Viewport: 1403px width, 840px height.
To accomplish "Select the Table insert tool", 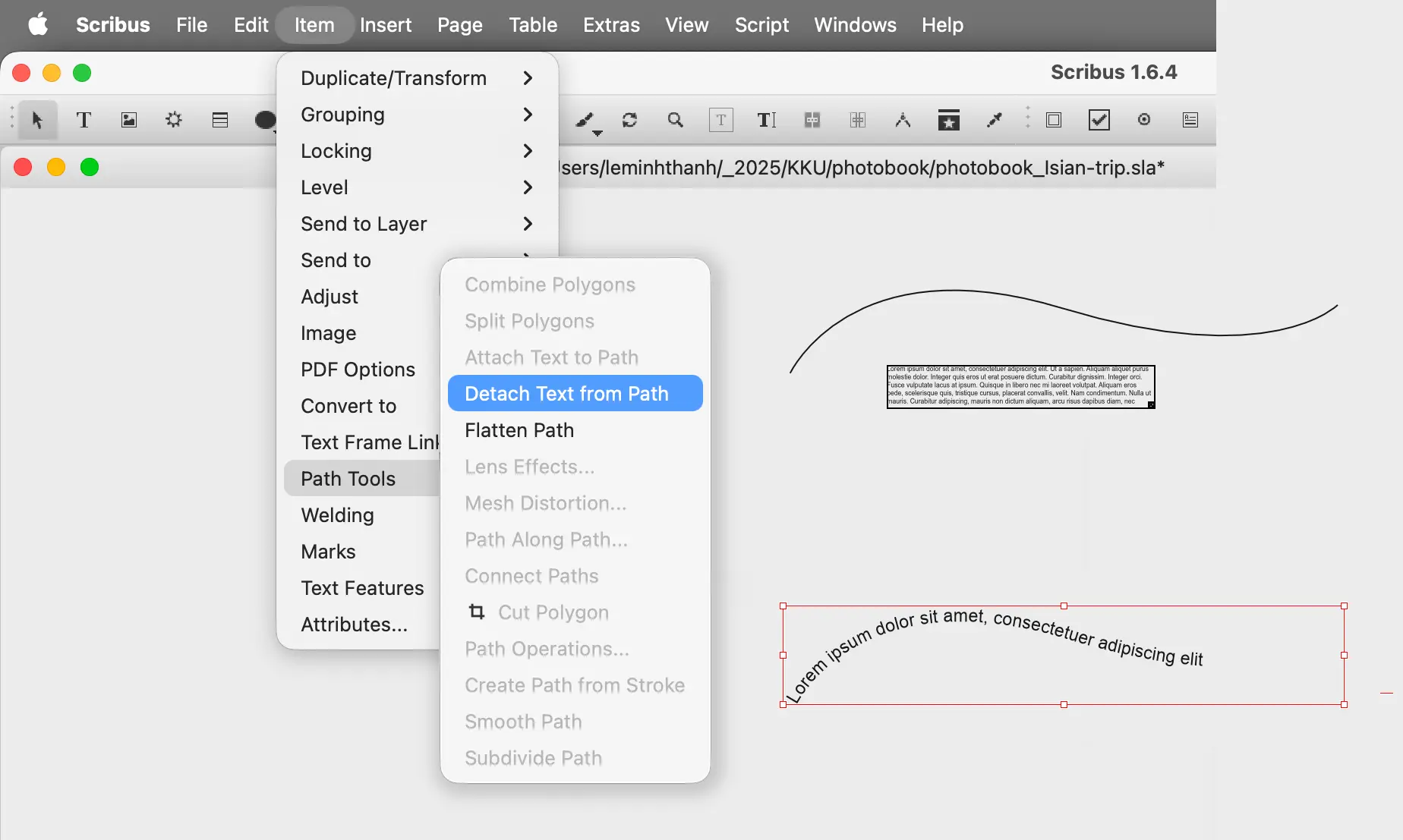I will pyautogui.click(x=220, y=120).
